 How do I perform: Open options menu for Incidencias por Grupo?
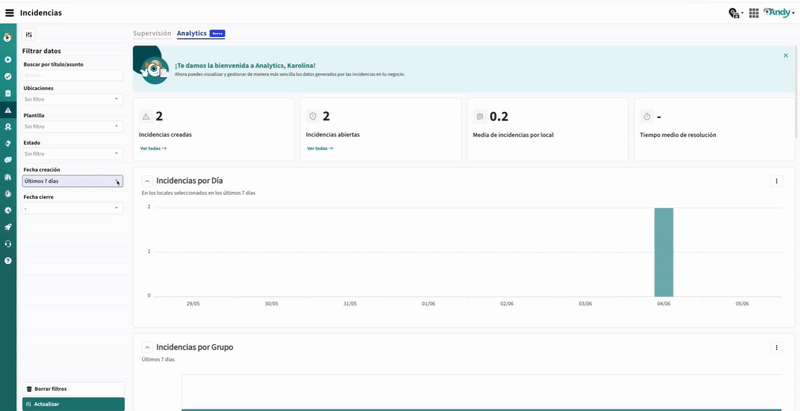(x=776, y=348)
